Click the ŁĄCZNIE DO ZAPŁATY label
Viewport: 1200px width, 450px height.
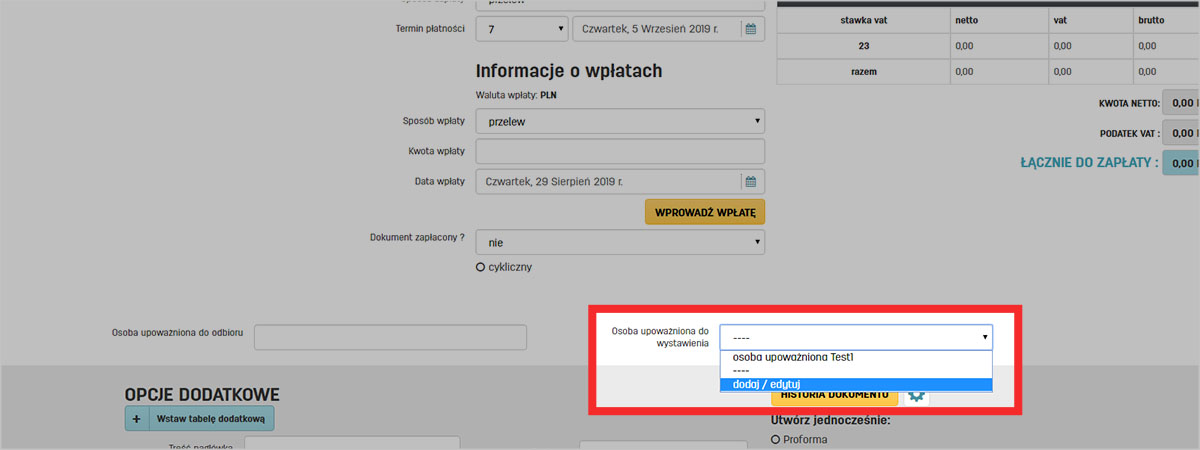pyautogui.click(x=1089, y=162)
